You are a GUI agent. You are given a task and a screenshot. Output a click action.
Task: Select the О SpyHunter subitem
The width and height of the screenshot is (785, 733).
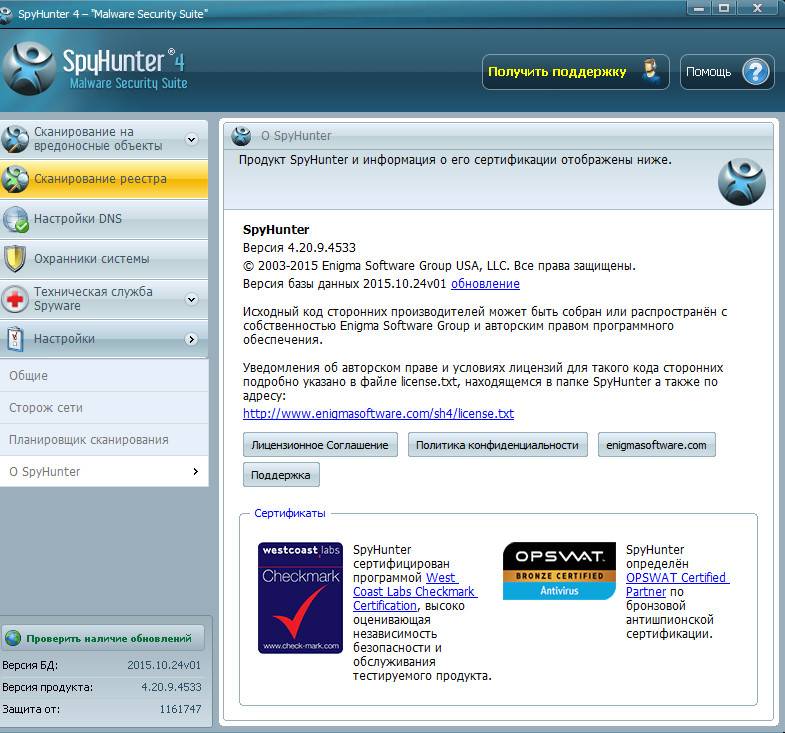(x=104, y=472)
